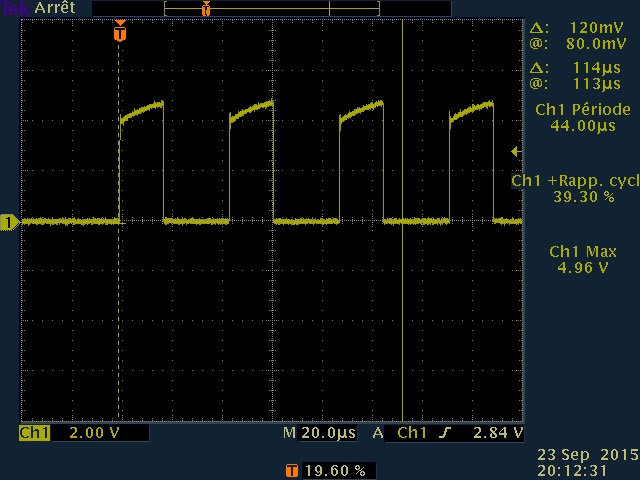Click the 23 Sep 2015 date readout
Image resolution: width=640 pixels, height=480 pixels.
588,455
